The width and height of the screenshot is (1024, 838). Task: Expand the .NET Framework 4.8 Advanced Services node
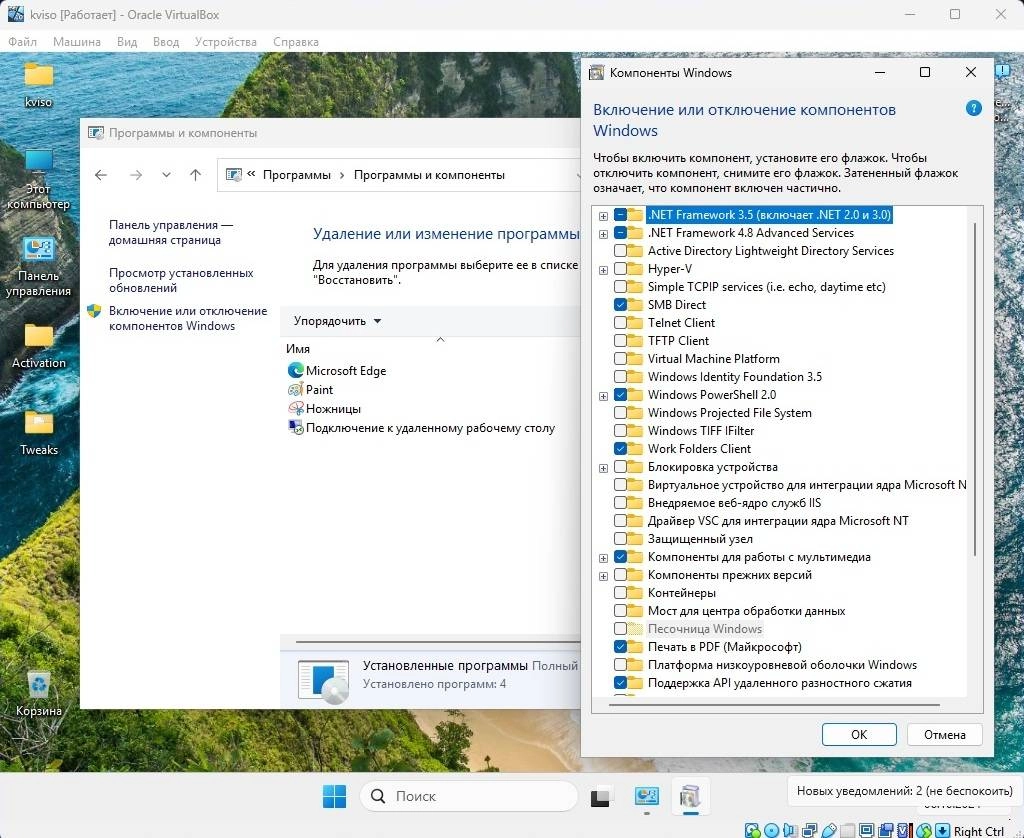coord(603,234)
